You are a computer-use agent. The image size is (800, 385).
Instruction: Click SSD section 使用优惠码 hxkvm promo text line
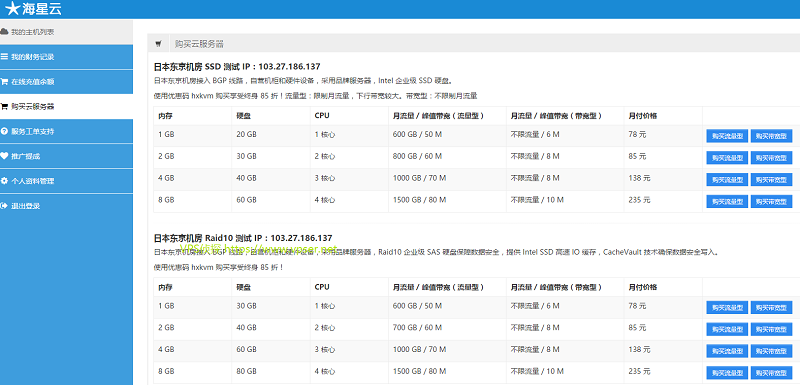[x=315, y=96]
